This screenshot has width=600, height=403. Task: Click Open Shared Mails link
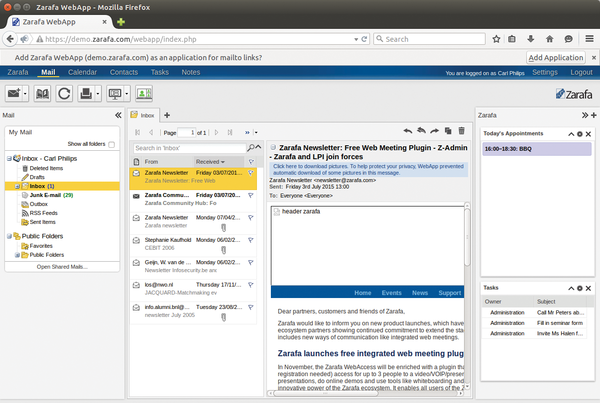click(x=62, y=267)
